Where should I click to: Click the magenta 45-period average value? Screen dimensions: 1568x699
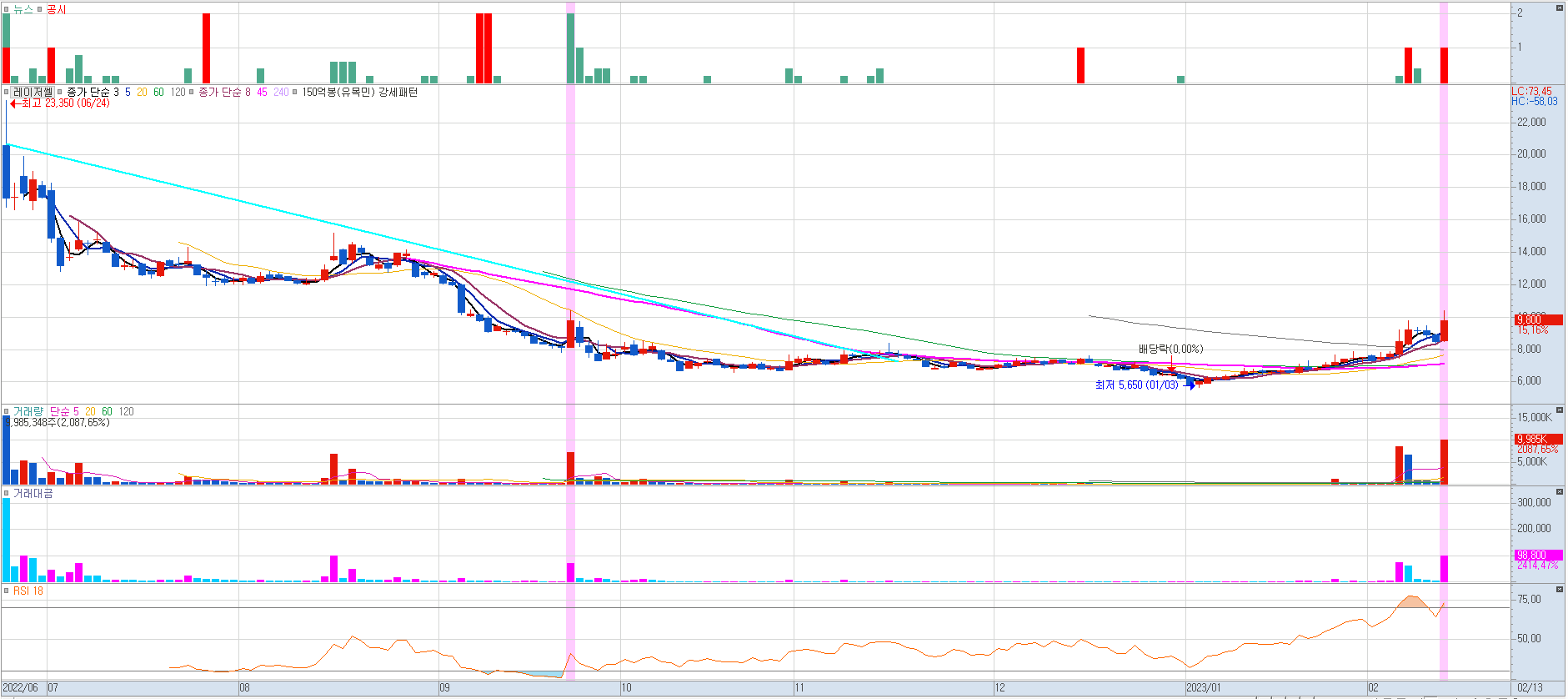(x=262, y=92)
